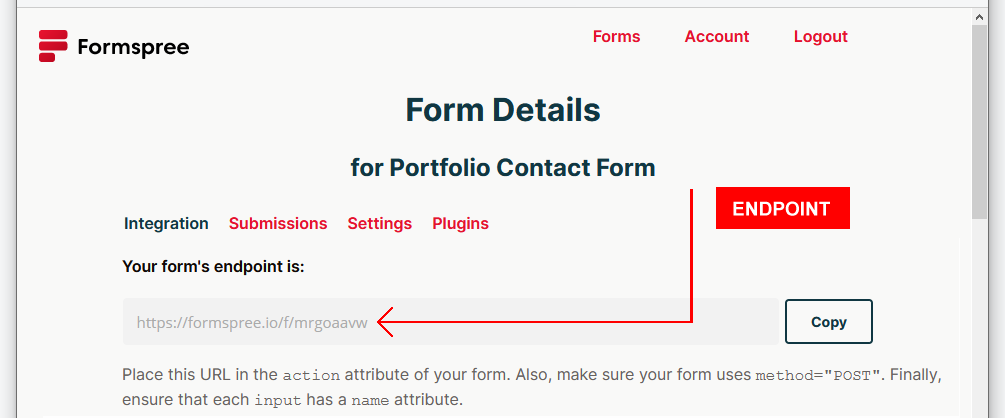
Task: Click the method="POST" code snippet
Action: click(x=817, y=376)
